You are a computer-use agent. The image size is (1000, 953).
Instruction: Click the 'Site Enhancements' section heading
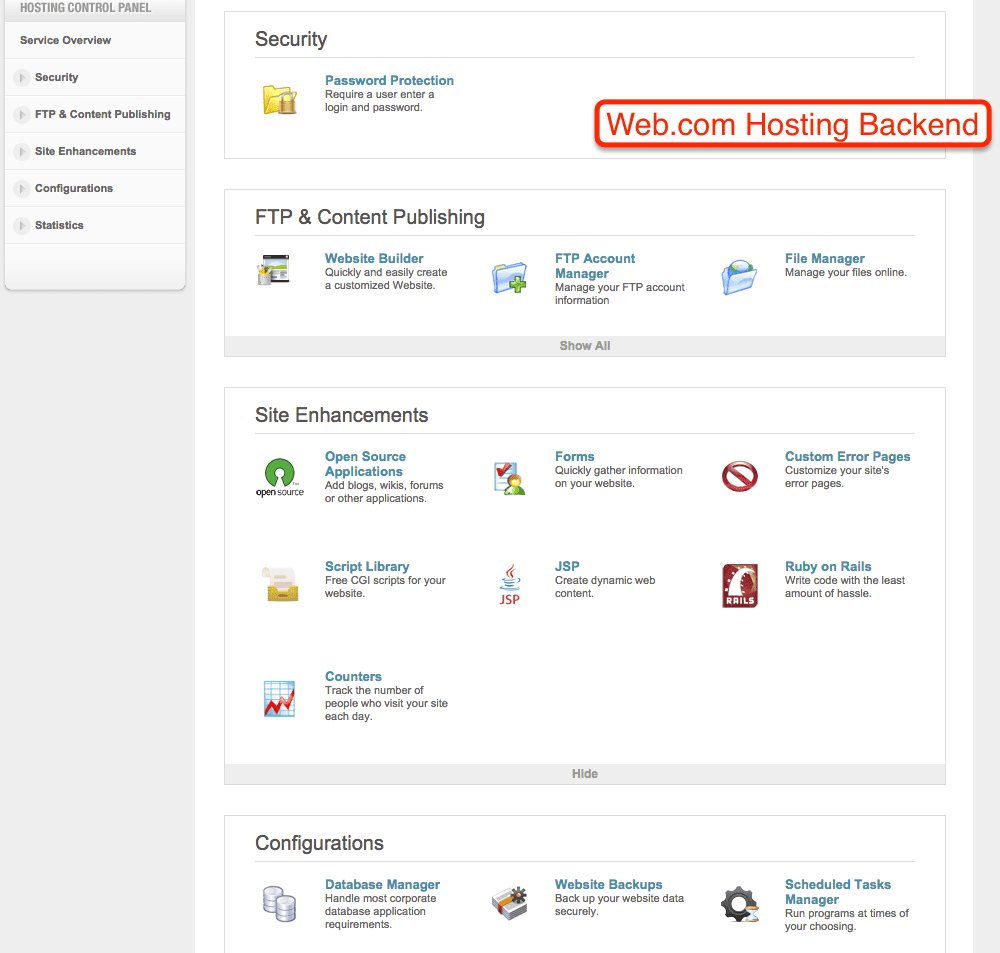click(x=341, y=415)
